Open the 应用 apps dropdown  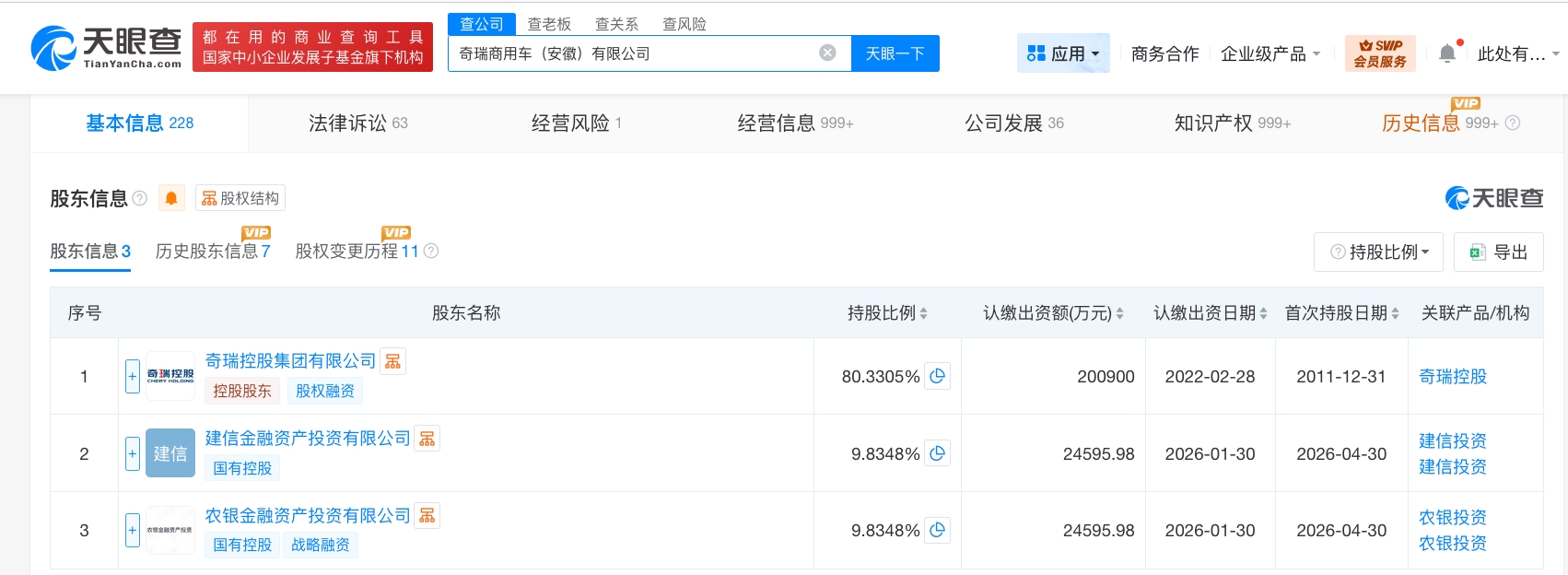click(1063, 53)
